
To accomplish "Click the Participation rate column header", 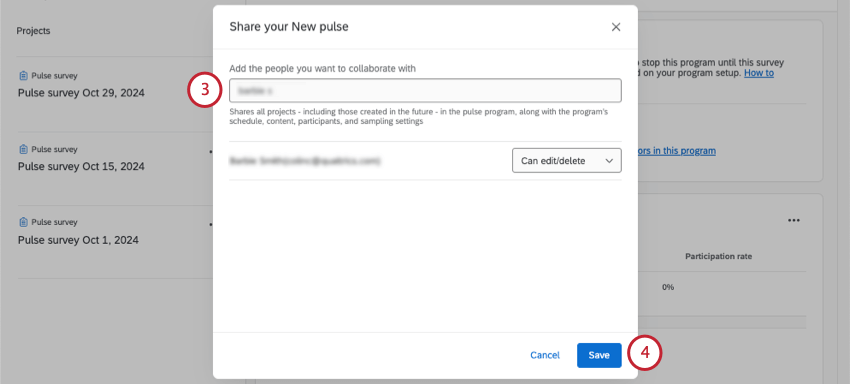I will click(x=718, y=256).
